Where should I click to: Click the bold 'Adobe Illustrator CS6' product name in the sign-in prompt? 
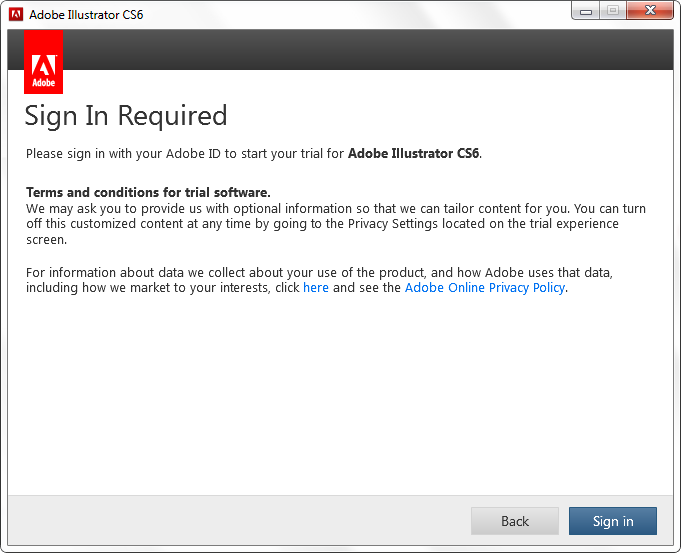[x=413, y=153]
